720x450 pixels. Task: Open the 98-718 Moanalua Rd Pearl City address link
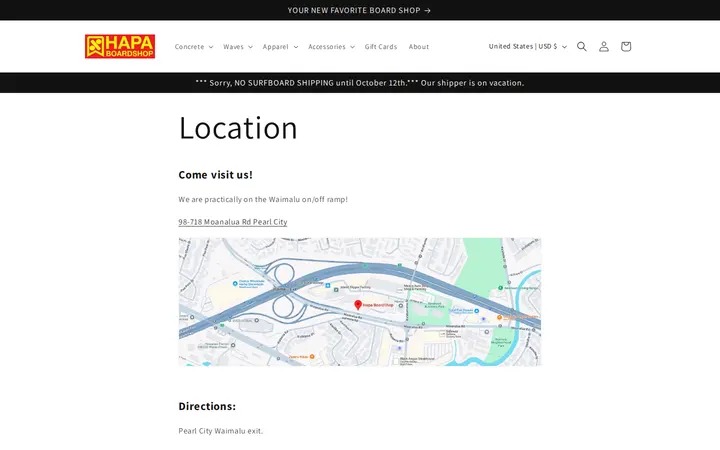pyautogui.click(x=233, y=222)
